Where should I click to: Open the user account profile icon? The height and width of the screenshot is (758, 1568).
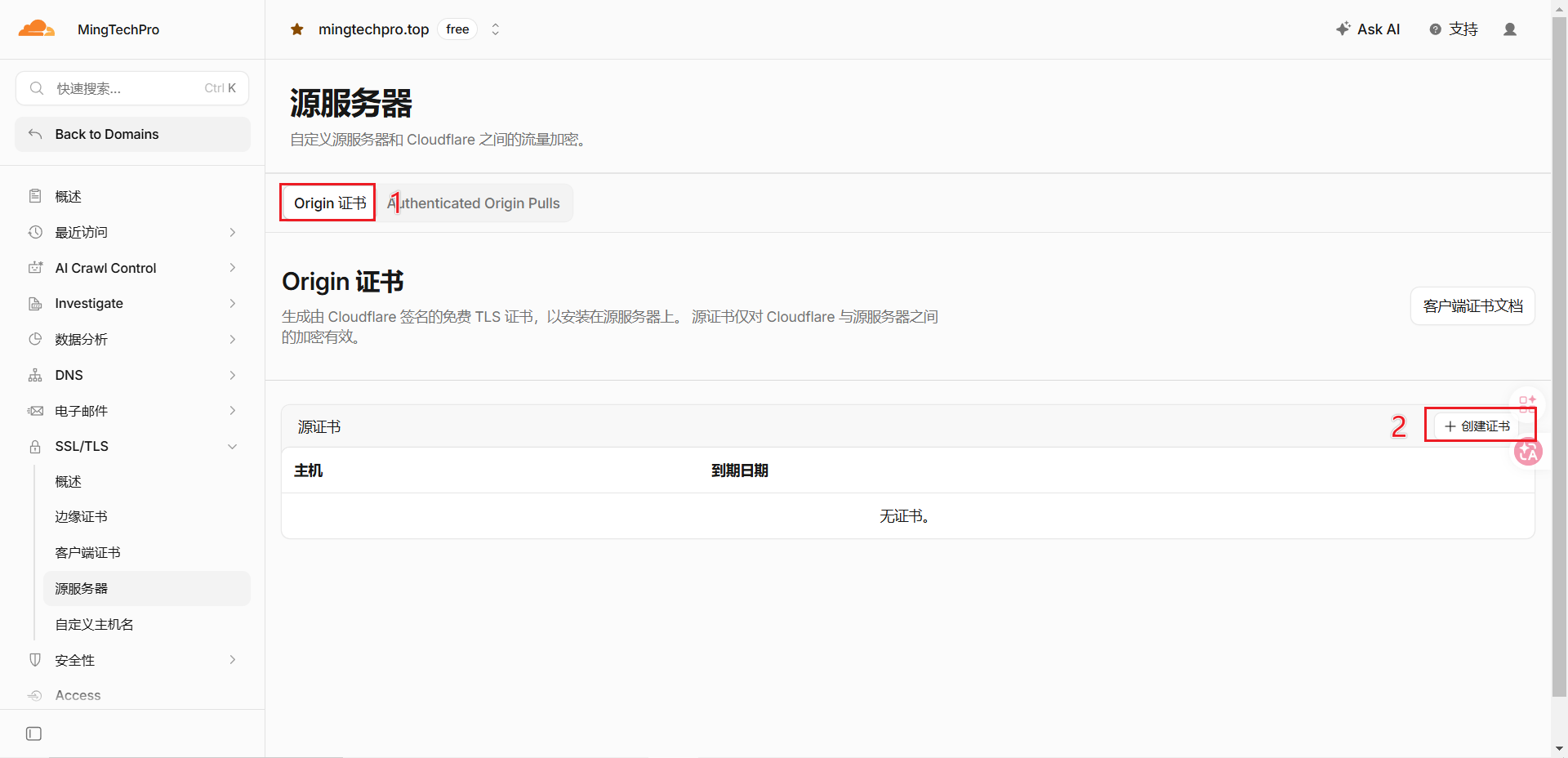(x=1510, y=29)
